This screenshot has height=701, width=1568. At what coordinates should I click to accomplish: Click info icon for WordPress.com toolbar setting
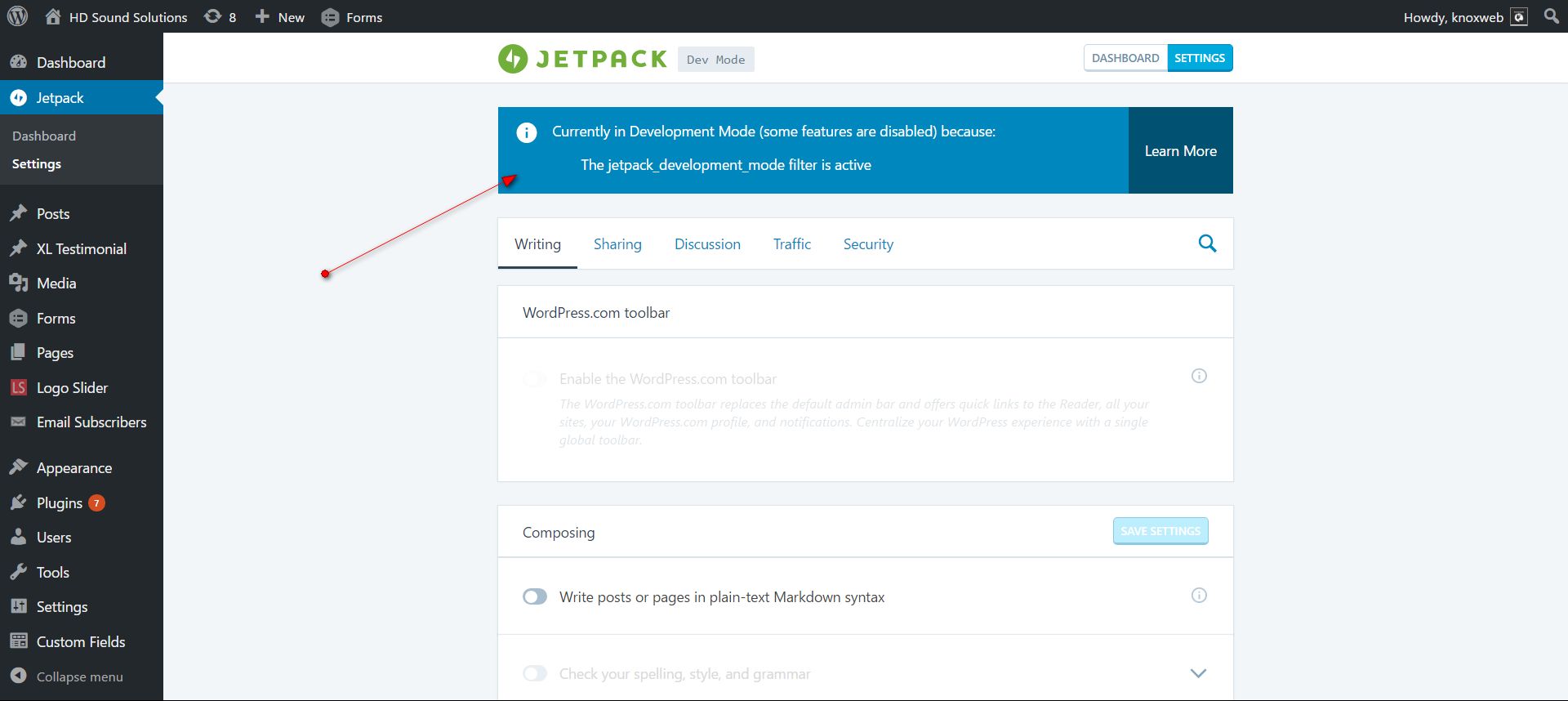(x=1199, y=376)
